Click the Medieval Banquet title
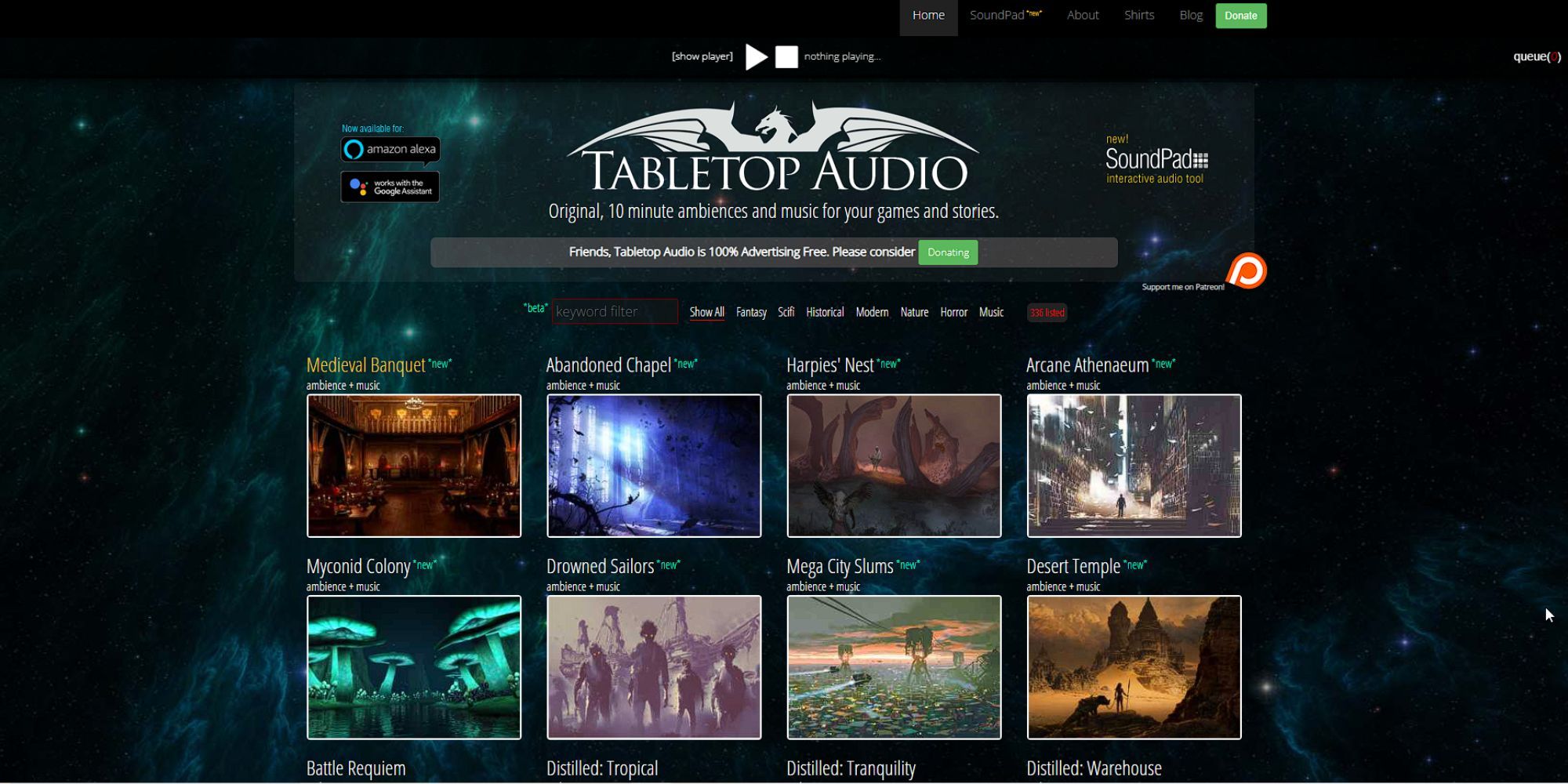 (365, 365)
